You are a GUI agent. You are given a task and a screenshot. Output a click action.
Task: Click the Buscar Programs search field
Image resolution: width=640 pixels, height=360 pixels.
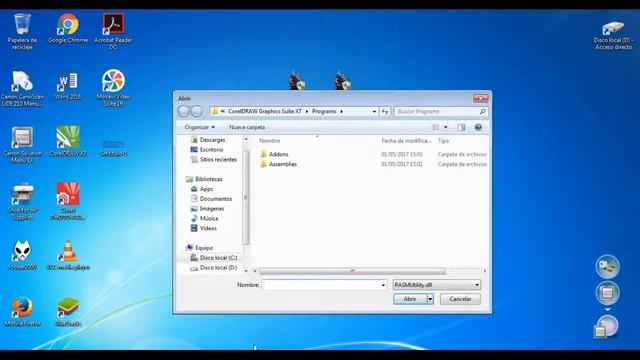(436, 111)
